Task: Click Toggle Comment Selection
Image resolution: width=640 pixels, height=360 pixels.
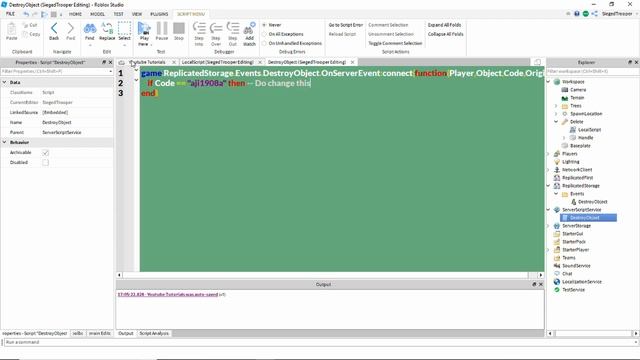Action: coord(395,43)
